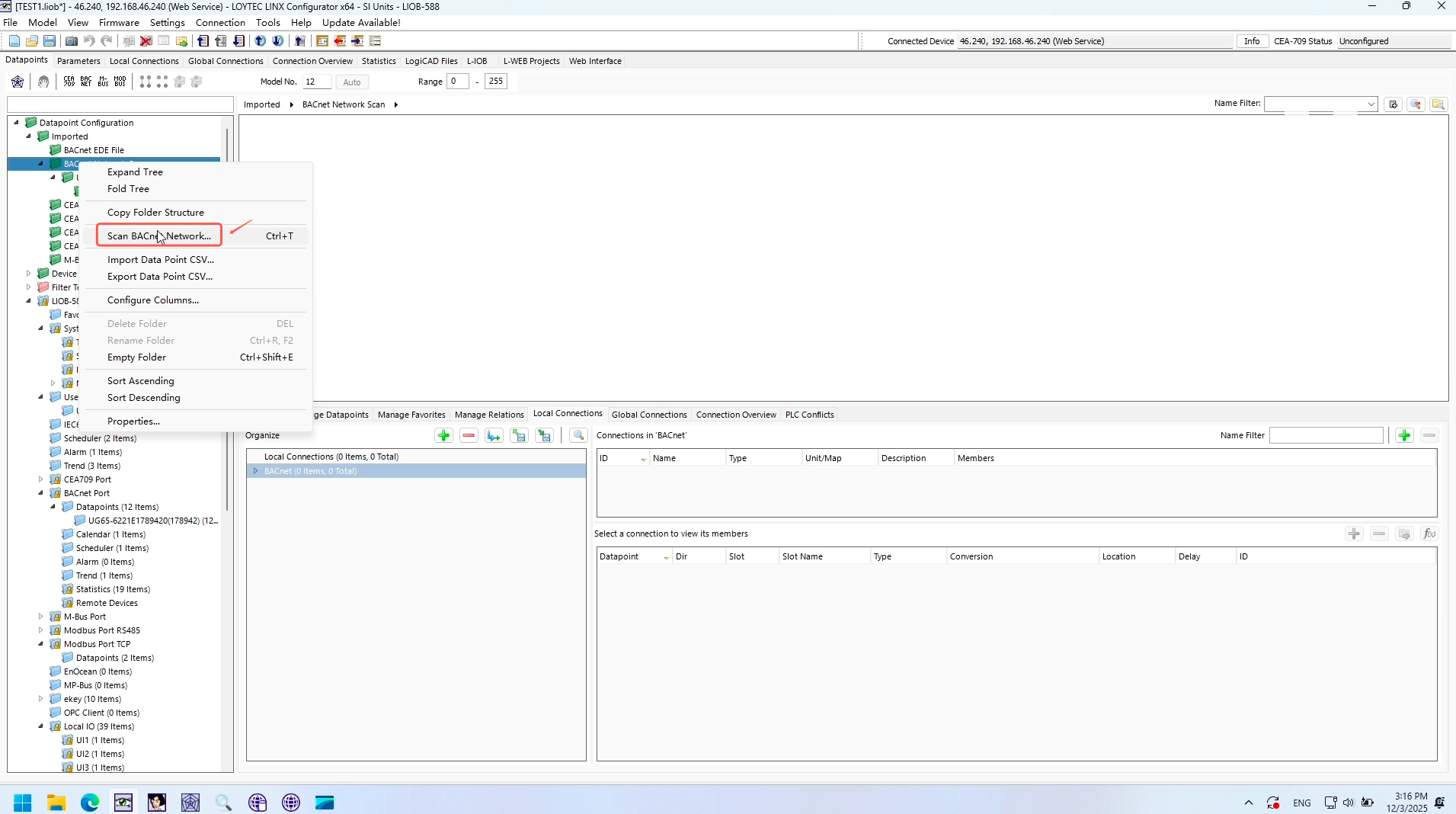Viewport: 1456px width, 814px height.
Task: Collapse the Datapoint Configuration tree root
Action: [16, 123]
